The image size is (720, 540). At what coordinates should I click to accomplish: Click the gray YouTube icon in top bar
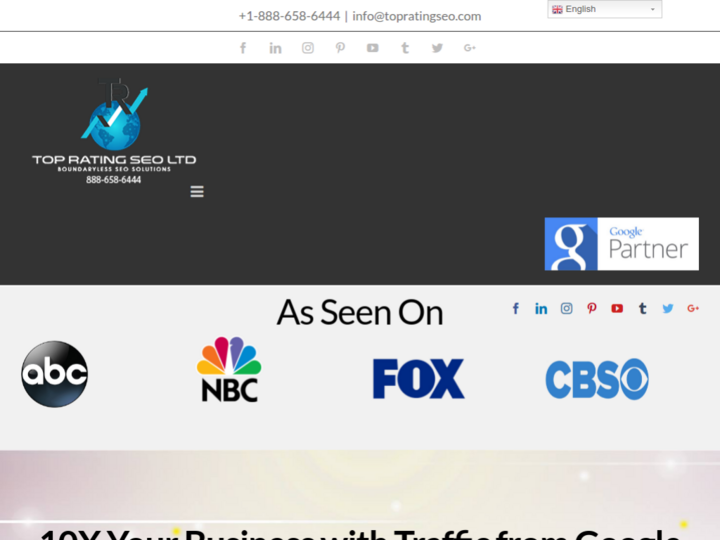372,48
